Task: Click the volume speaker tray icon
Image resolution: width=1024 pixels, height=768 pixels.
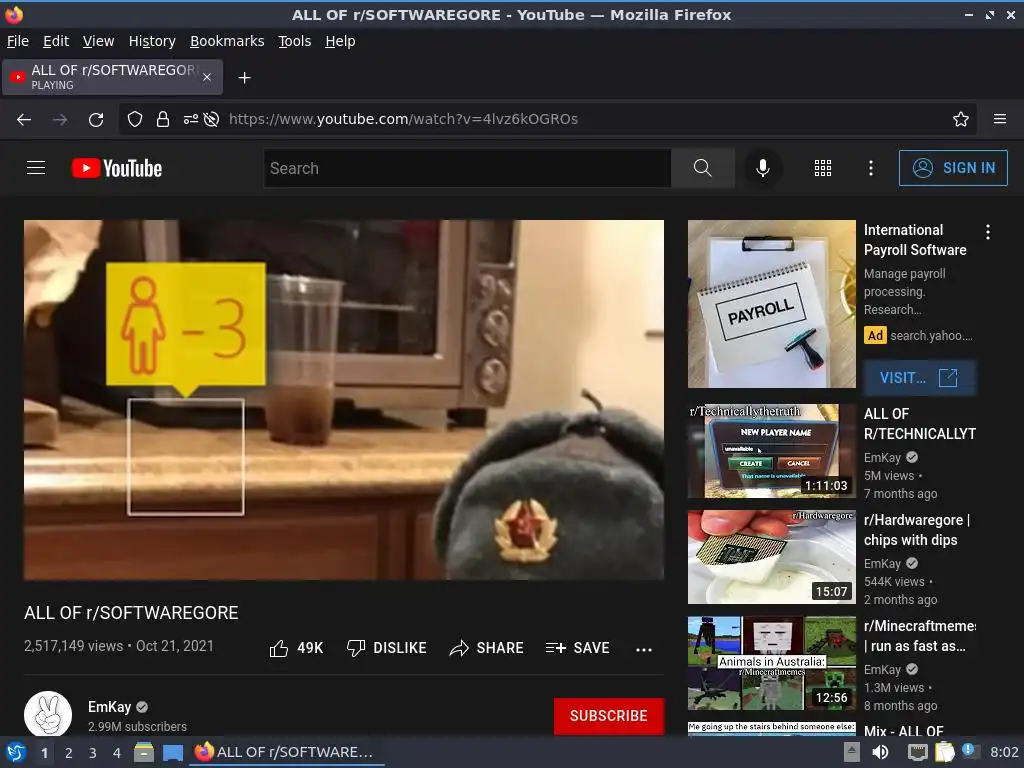Action: click(880, 752)
